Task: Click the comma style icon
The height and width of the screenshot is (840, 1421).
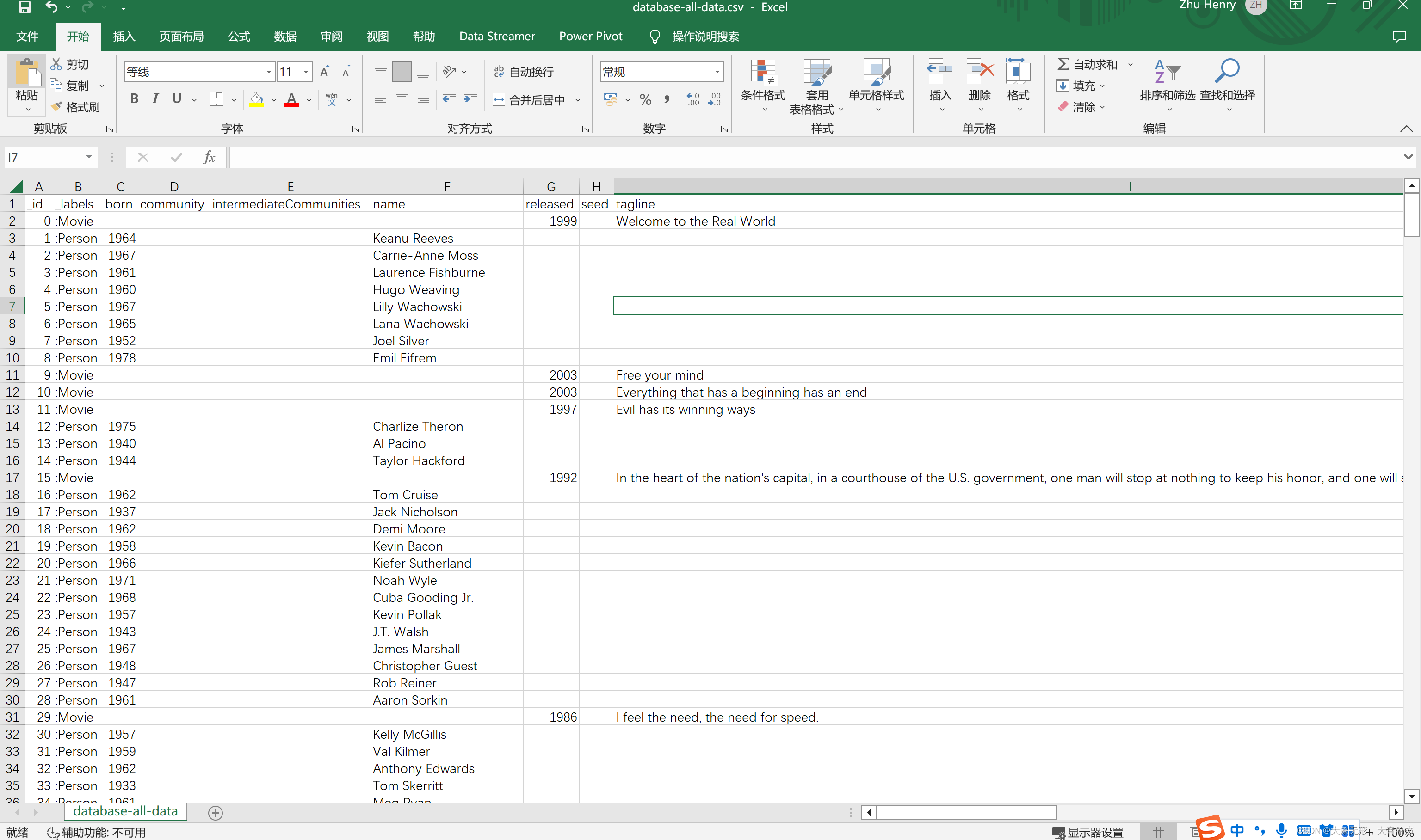Action: (667, 99)
